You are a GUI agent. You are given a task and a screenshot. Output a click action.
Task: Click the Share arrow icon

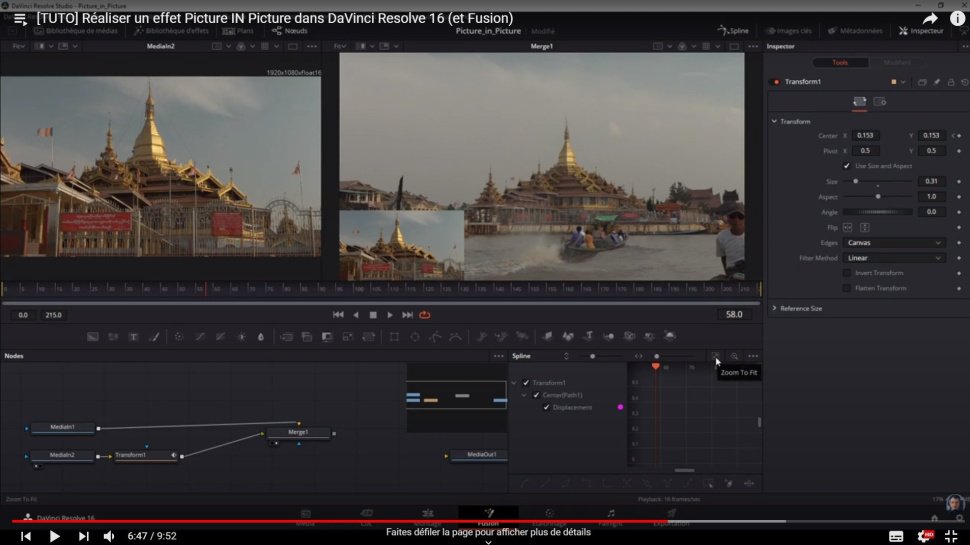(930, 19)
